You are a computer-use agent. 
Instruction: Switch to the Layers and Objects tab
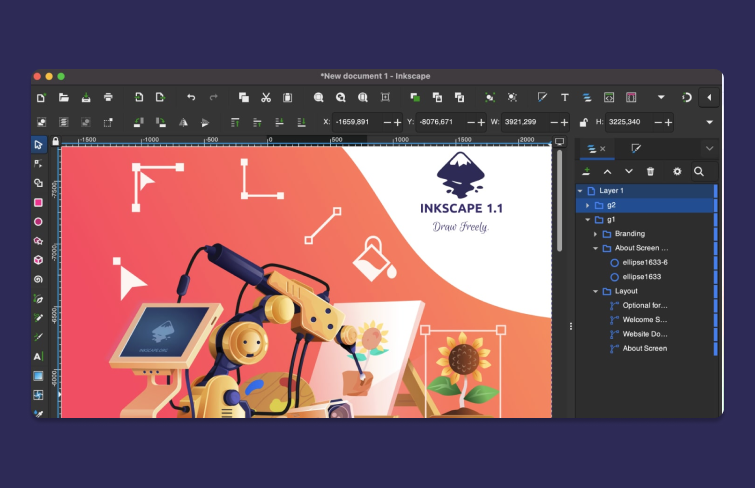(592, 149)
